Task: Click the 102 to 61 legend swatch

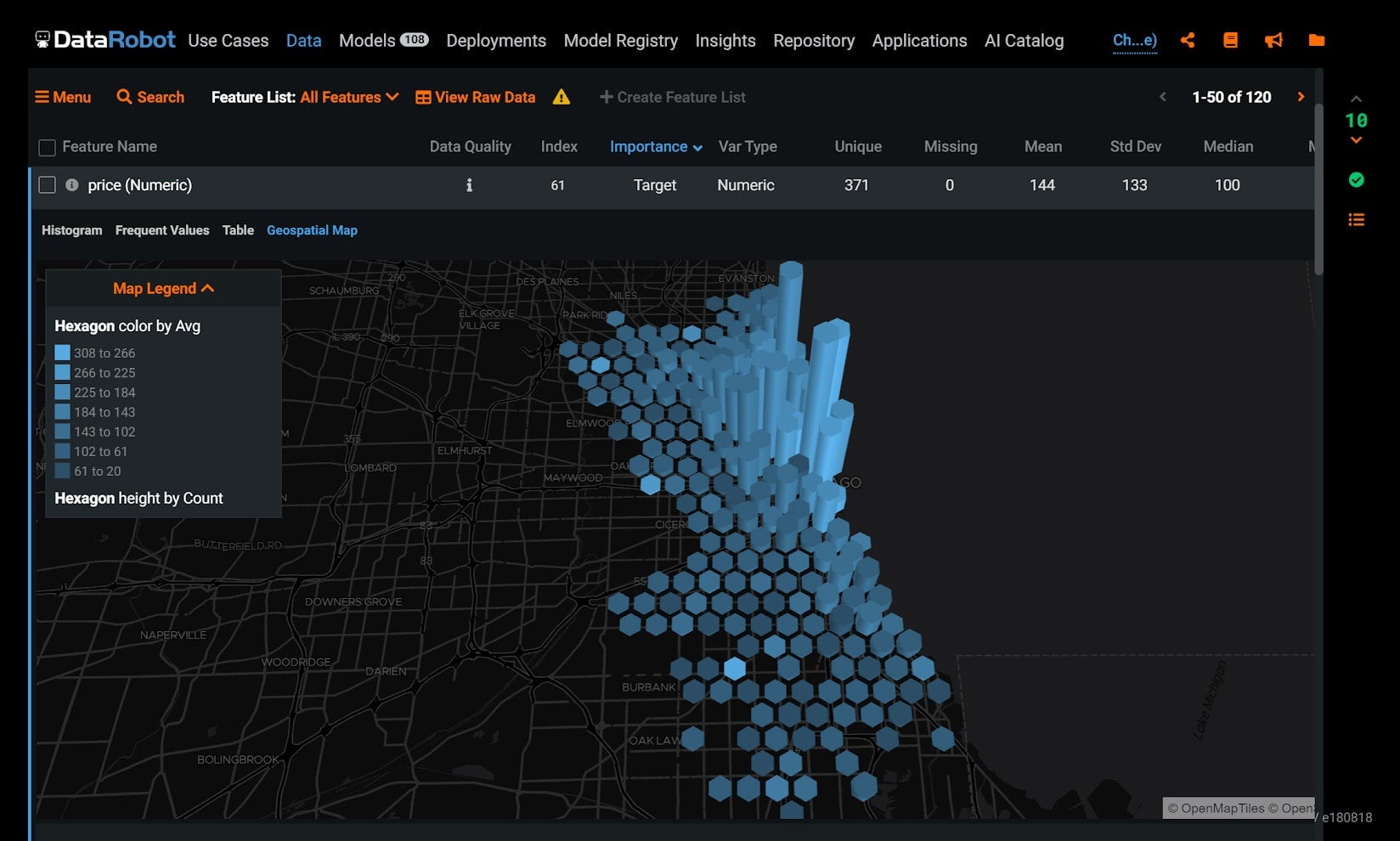Action: [x=62, y=451]
